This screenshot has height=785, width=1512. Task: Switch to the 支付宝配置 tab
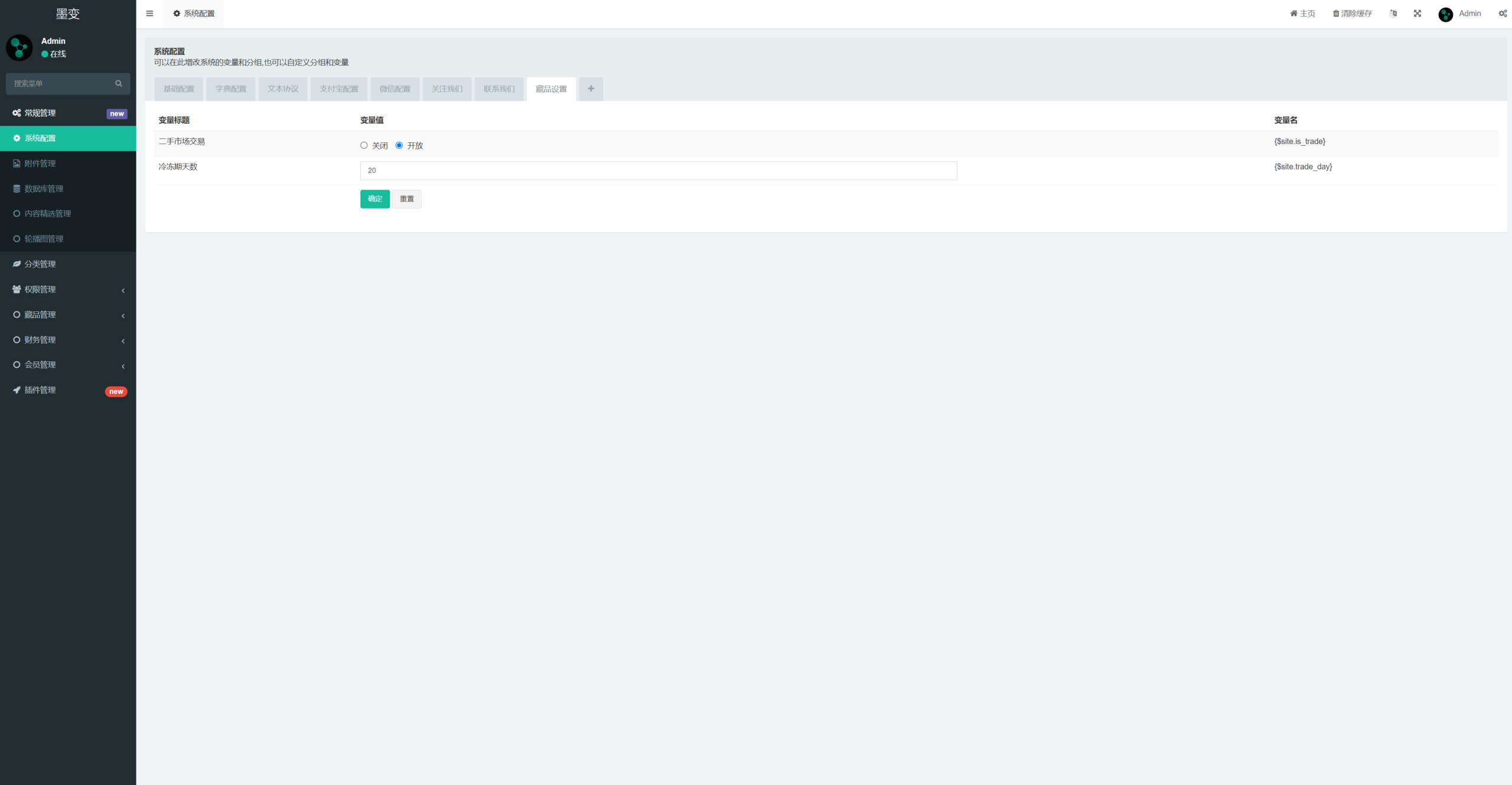pos(339,89)
